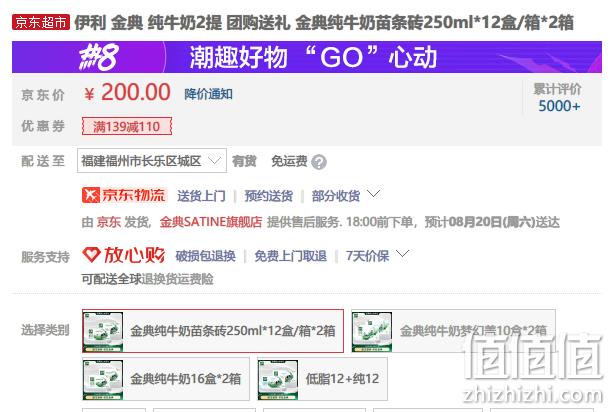
Task: Claim the 满139减110 coupon
Action: tap(127, 126)
